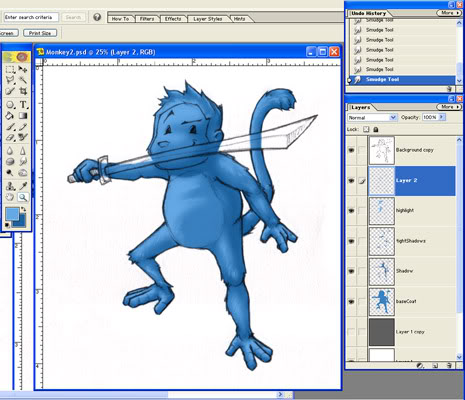Viewport: 465px width, 400px height.
Task: Click the adjustment layer icon in Layers palette
Action: click(x=420, y=366)
